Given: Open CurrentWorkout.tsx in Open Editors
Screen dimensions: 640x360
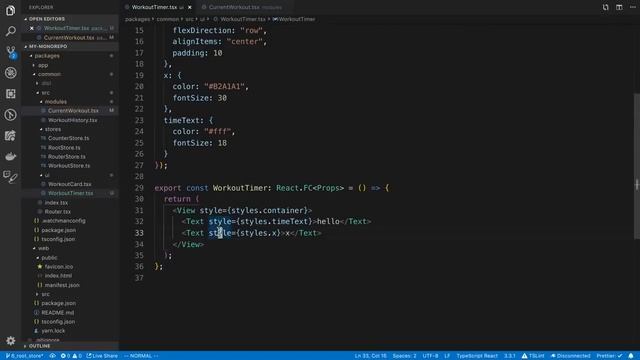Looking at the screenshot, I should [x=69, y=38].
